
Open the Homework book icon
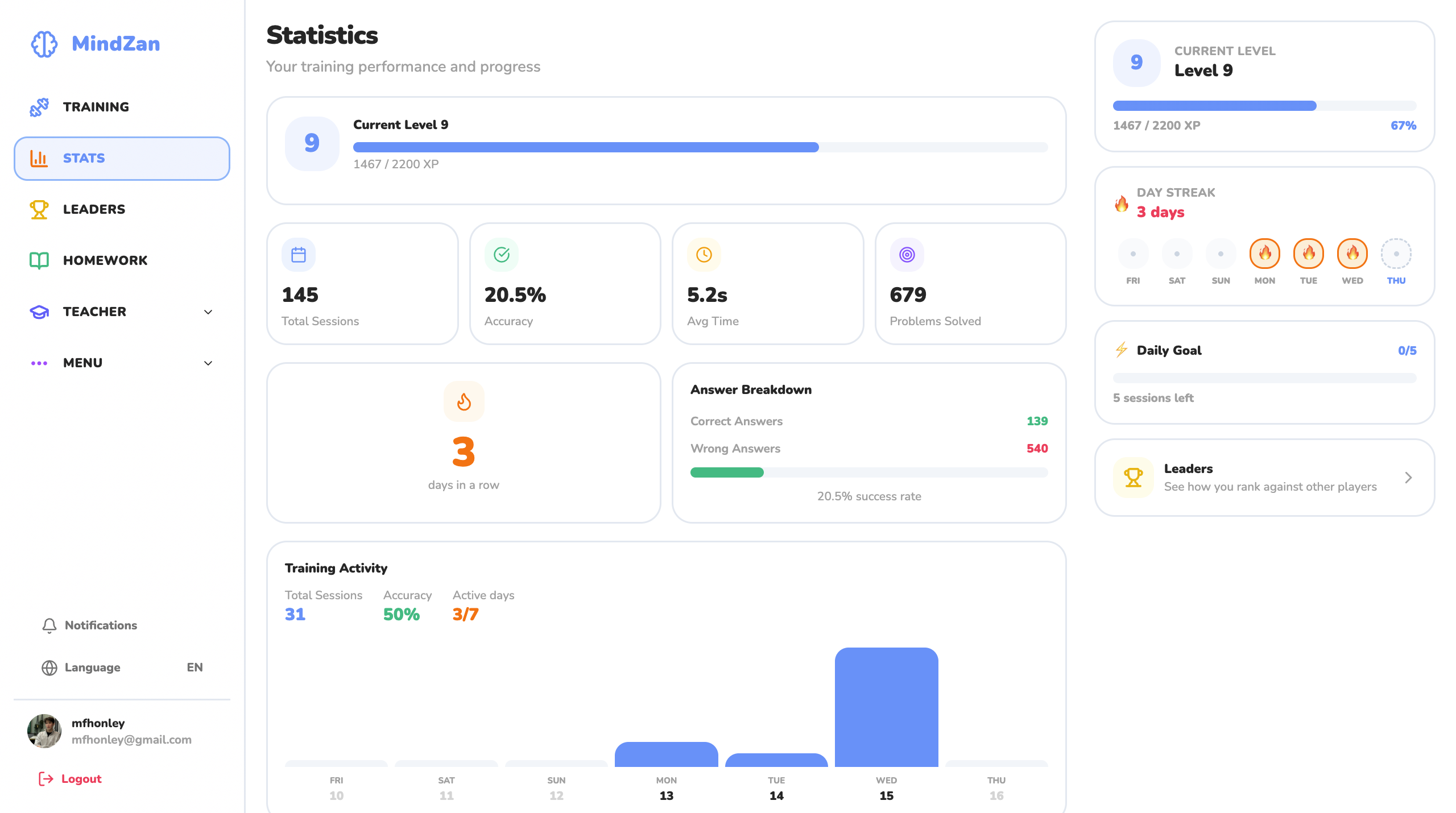tap(39, 260)
